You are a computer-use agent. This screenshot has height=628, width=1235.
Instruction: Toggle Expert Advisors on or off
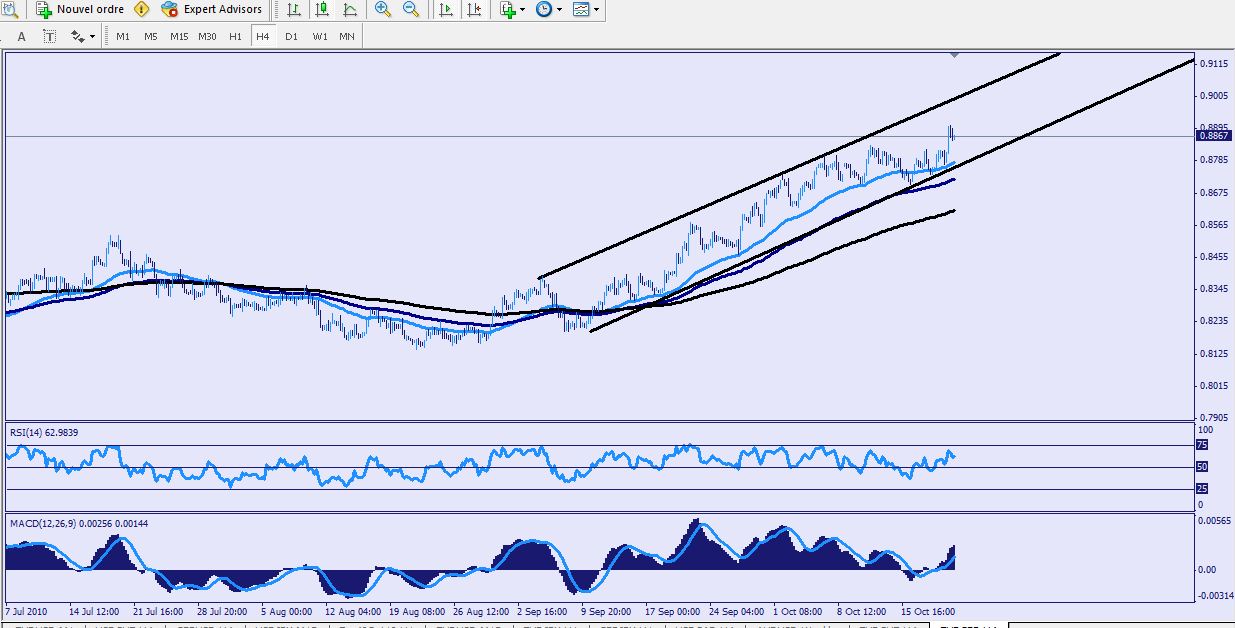pos(212,9)
